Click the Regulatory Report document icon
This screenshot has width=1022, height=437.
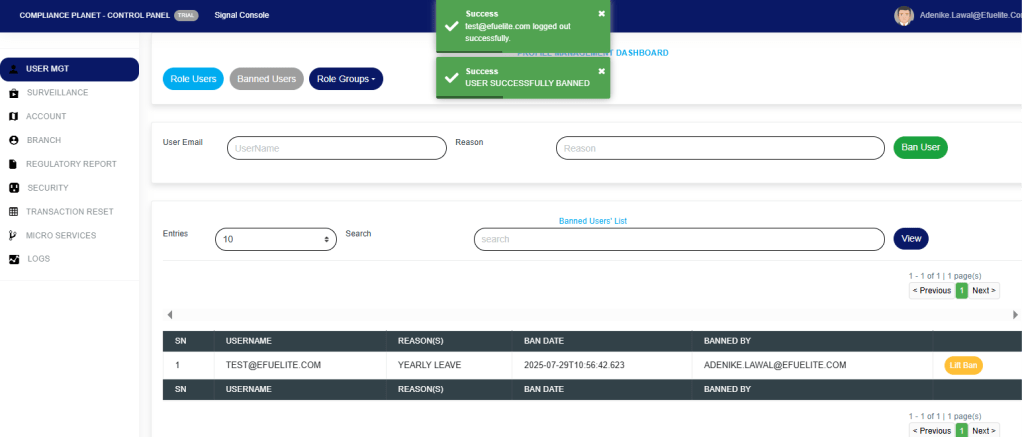click(x=14, y=164)
